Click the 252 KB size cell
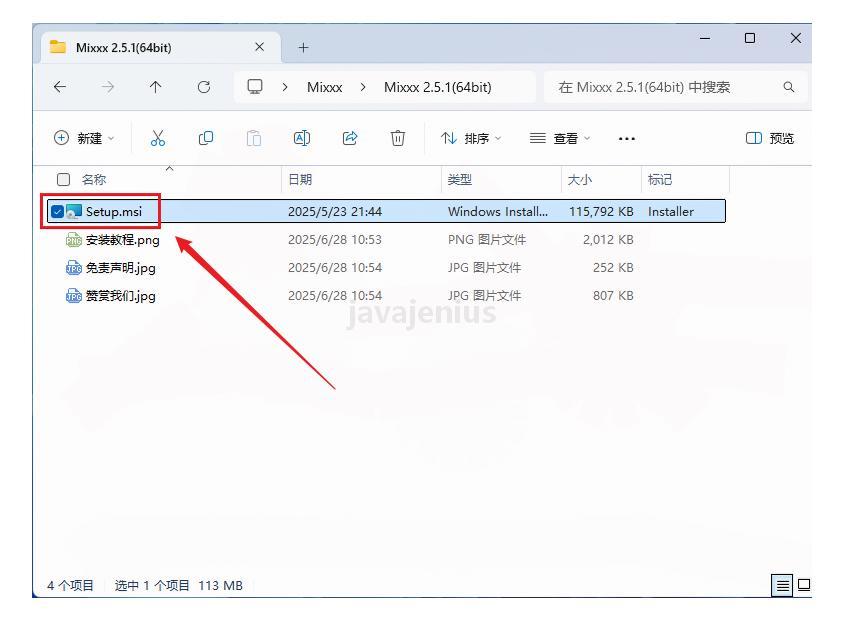 click(613, 267)
